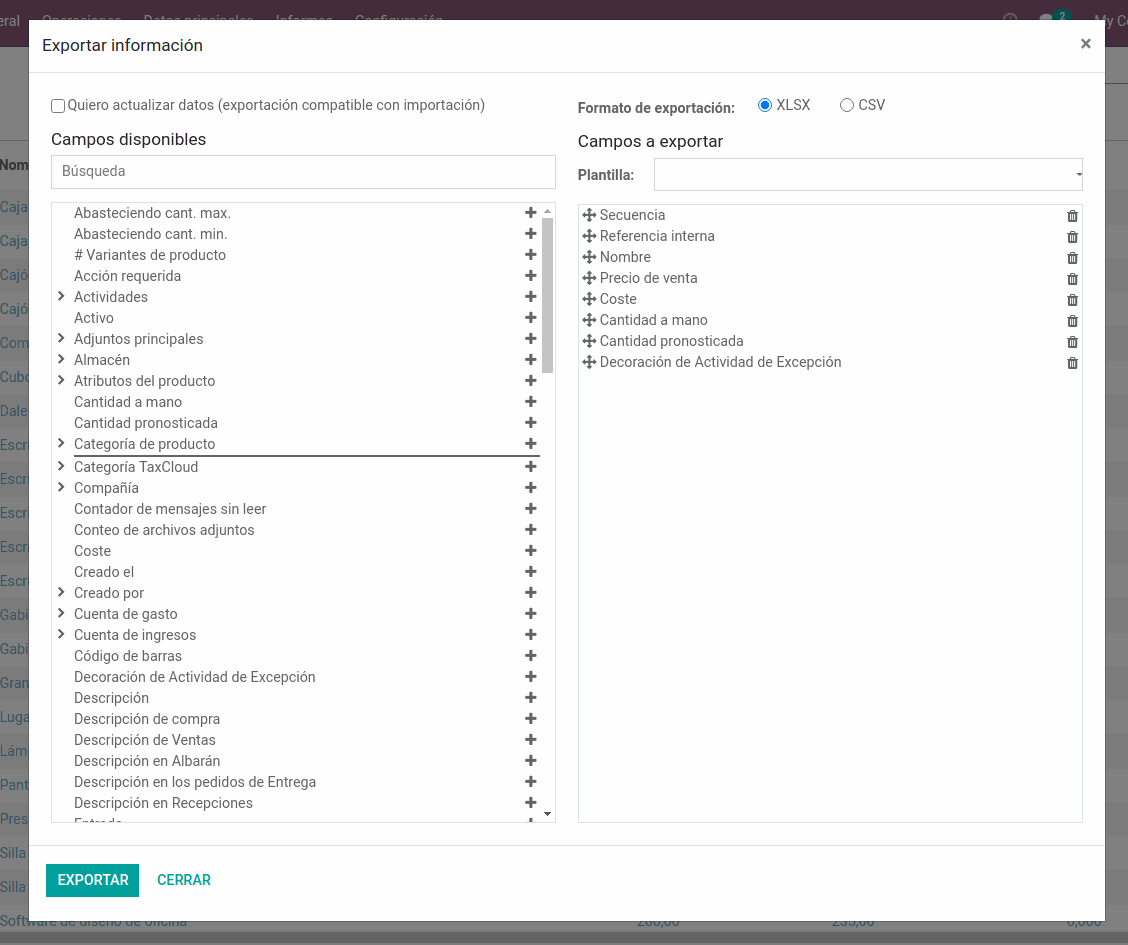The image size is (1128, 945).
Task: Select the XLSX export format
Action: 765,105
